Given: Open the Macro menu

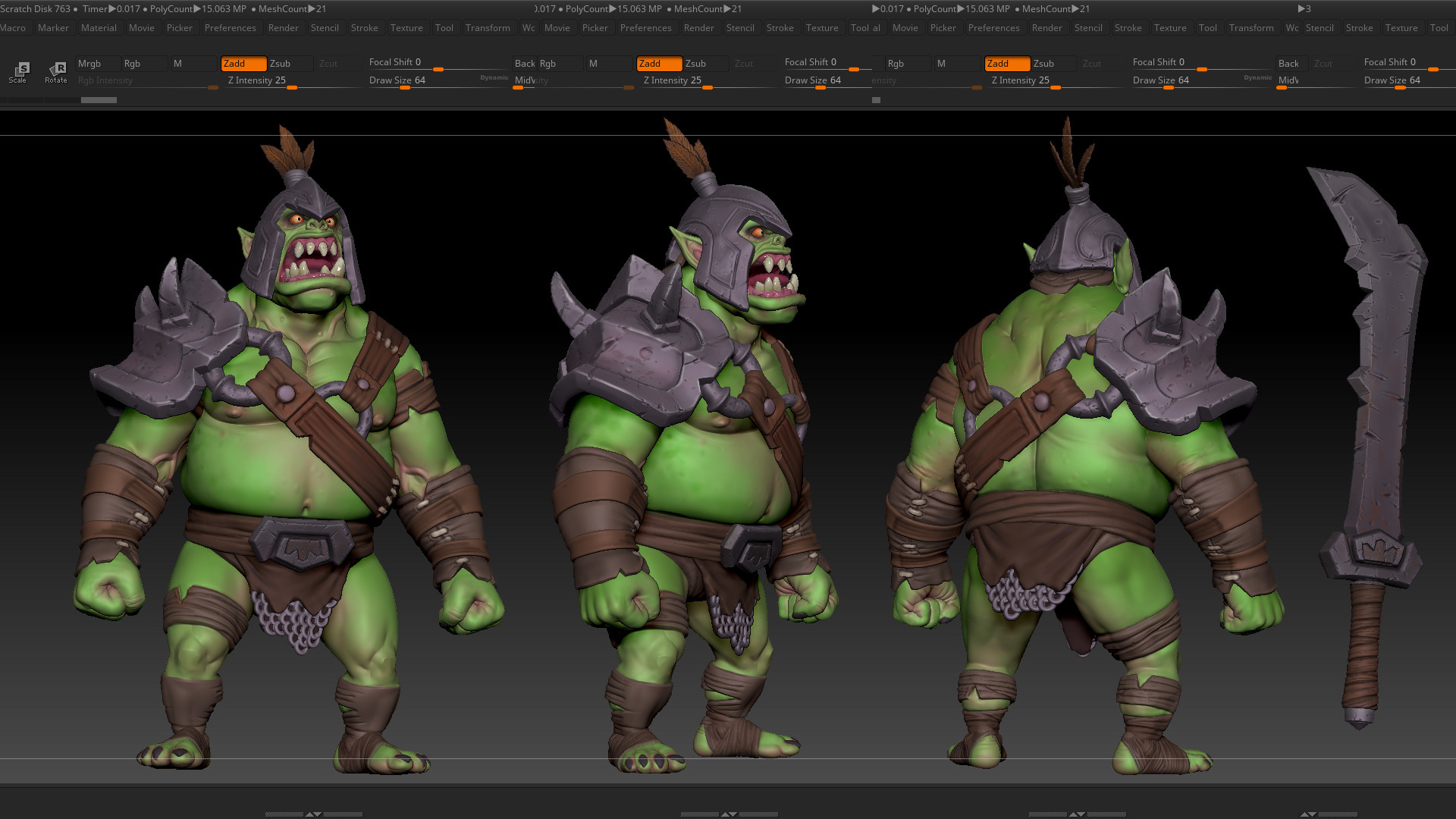Looking at the screenshot, I should pos(13,28).
